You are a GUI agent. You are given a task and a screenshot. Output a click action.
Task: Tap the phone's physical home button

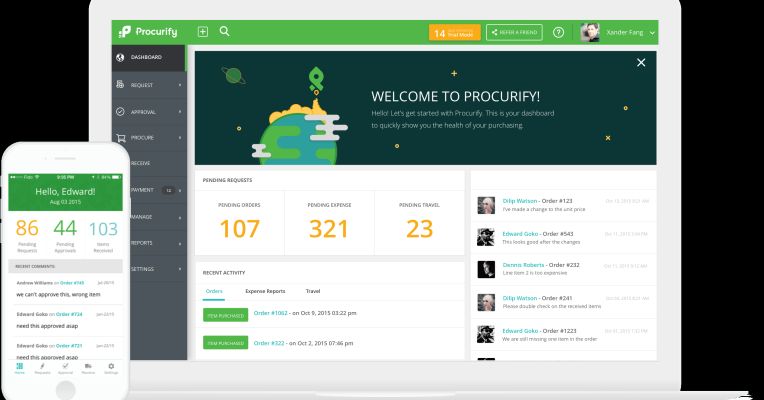[65, 389]
